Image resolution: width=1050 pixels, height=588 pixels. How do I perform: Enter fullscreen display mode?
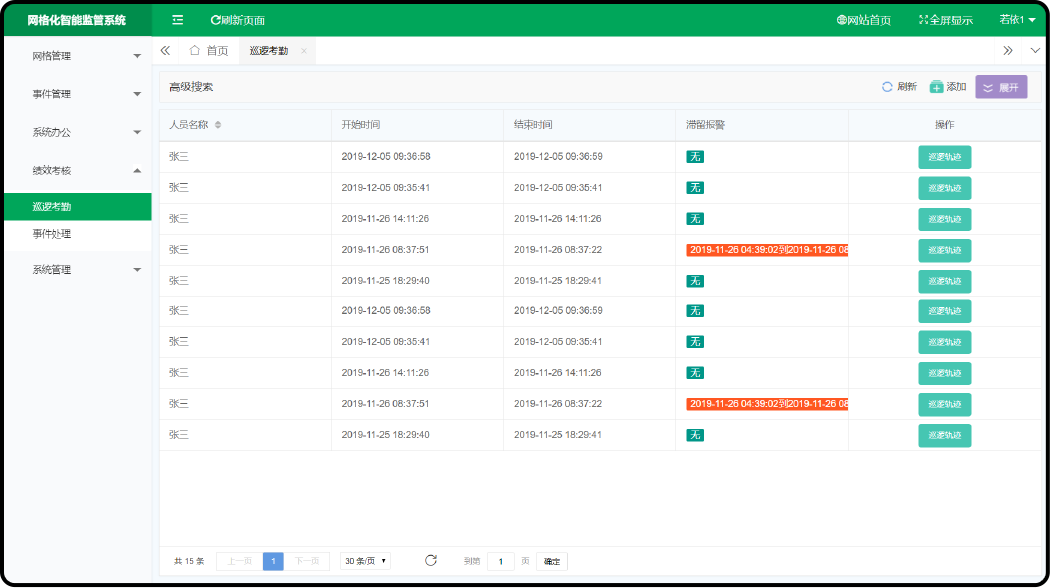click(945, 20)
